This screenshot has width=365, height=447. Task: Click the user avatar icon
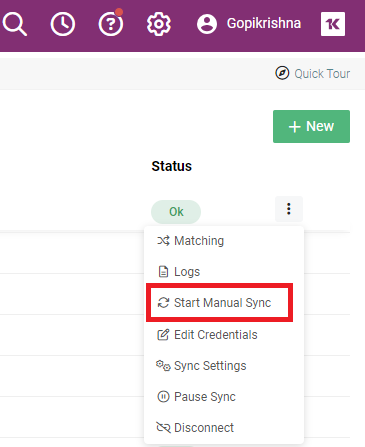click(207, 24)
